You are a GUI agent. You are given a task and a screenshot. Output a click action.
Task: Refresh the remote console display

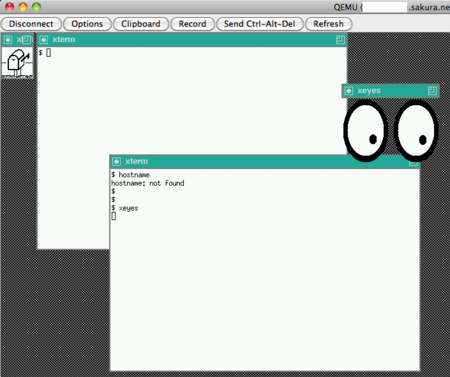coord(328,24)
